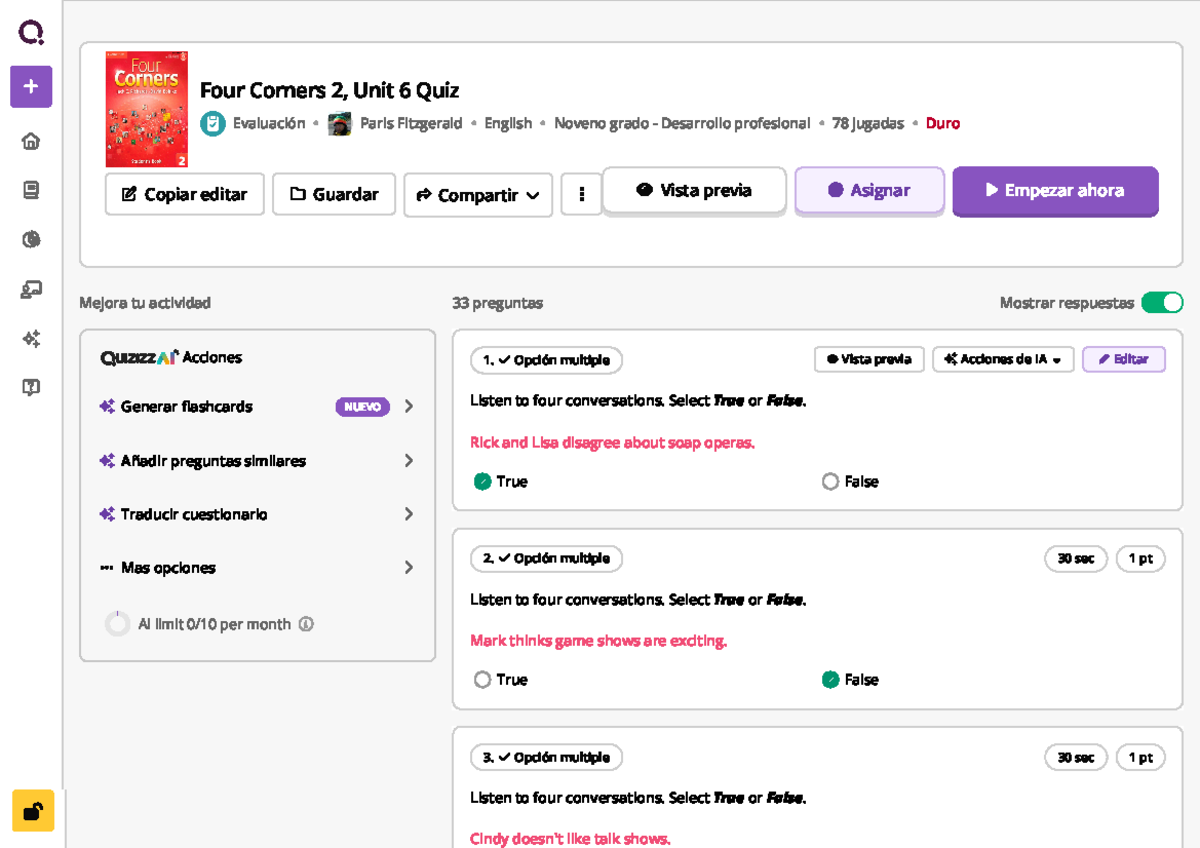
Task: Open the AI sparkle icon in sidebar
Action: point(31,339)
